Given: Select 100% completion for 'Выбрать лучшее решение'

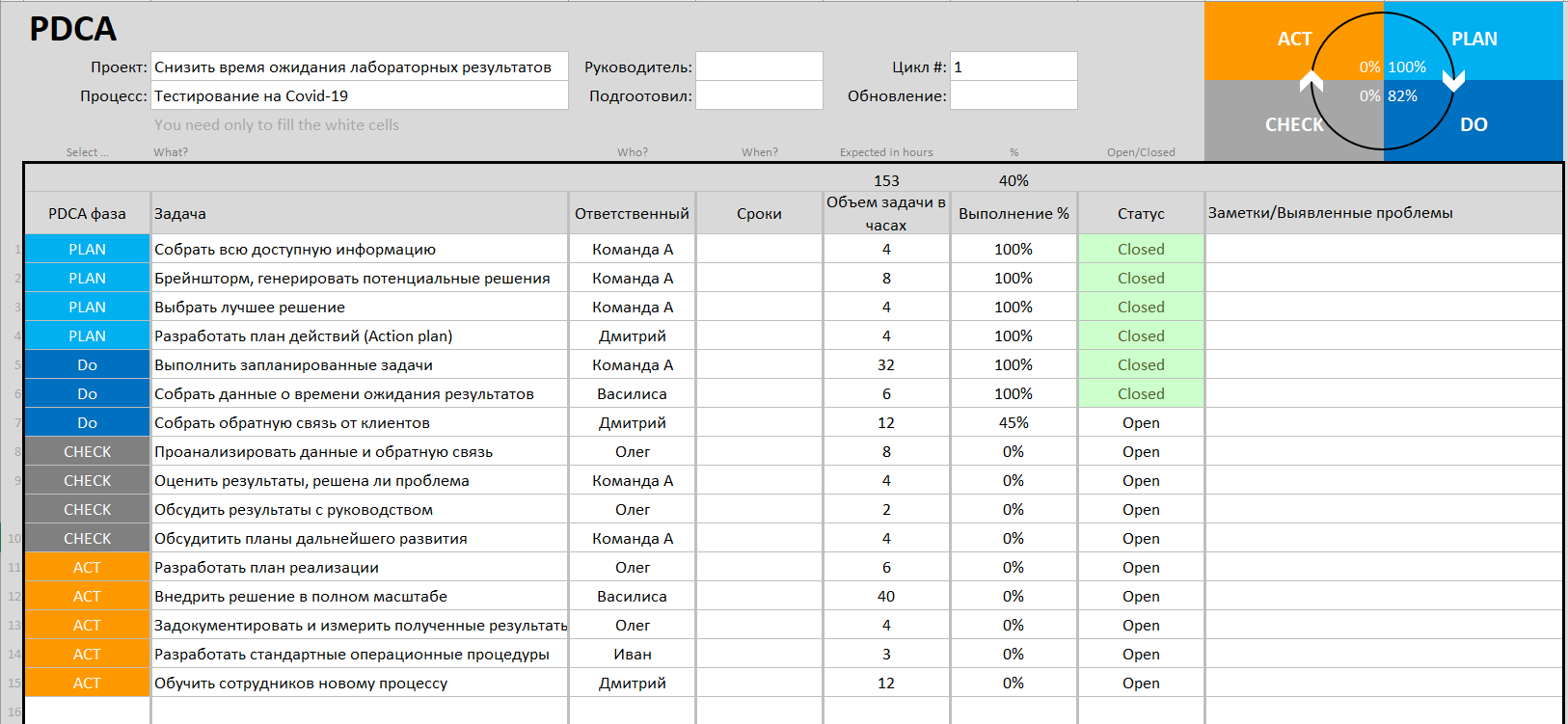Looking at the screenshot, I should pos(1014,307).
